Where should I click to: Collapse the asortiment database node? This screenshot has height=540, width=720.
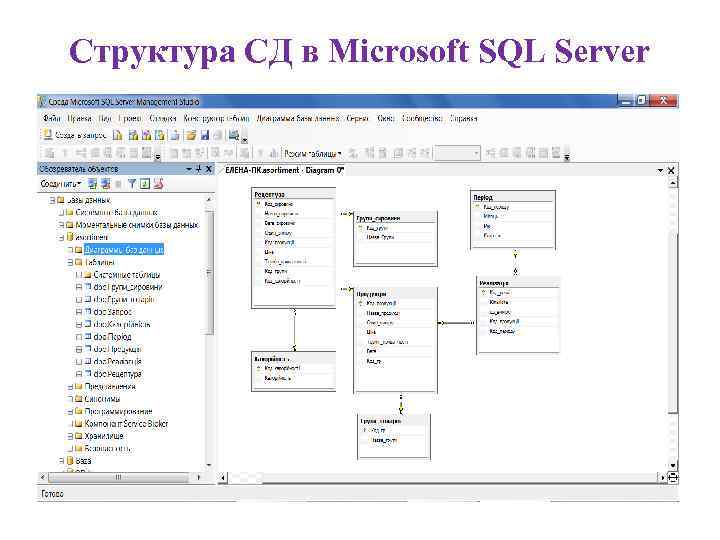point(61,237)
